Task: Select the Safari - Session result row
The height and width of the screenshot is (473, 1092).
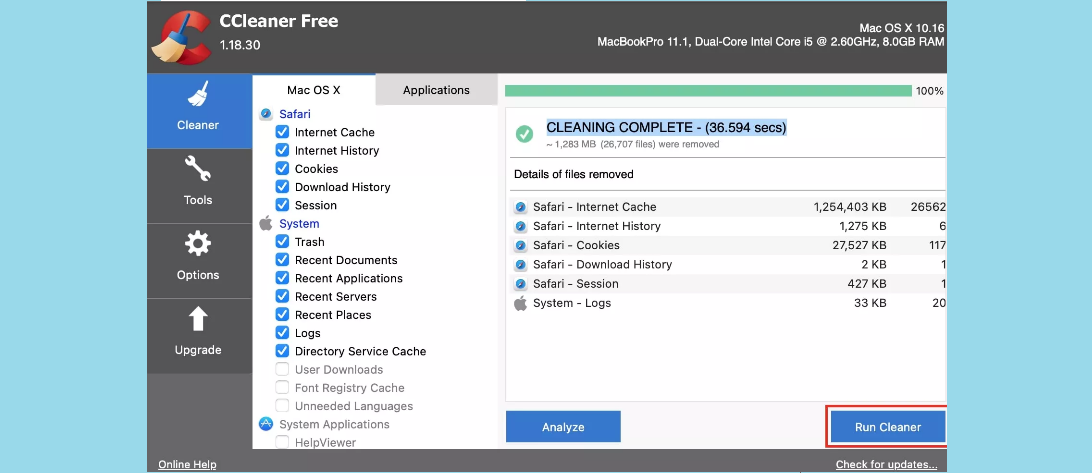Action: click(728, 284)
